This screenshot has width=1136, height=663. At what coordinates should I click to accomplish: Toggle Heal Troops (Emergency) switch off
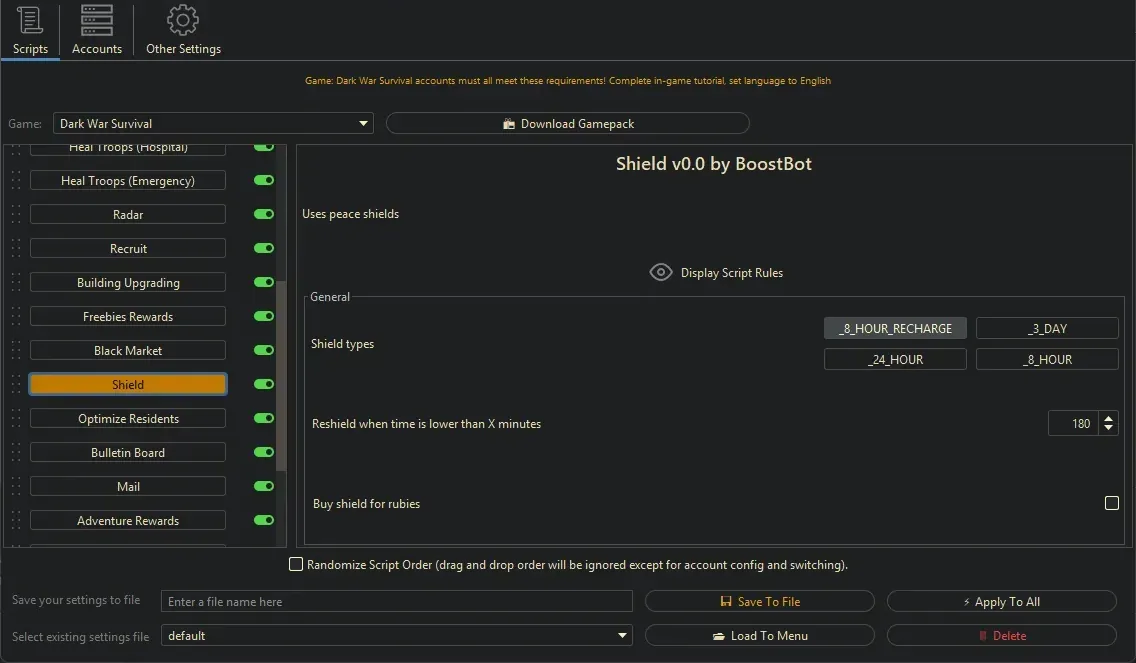coord(264,180)
